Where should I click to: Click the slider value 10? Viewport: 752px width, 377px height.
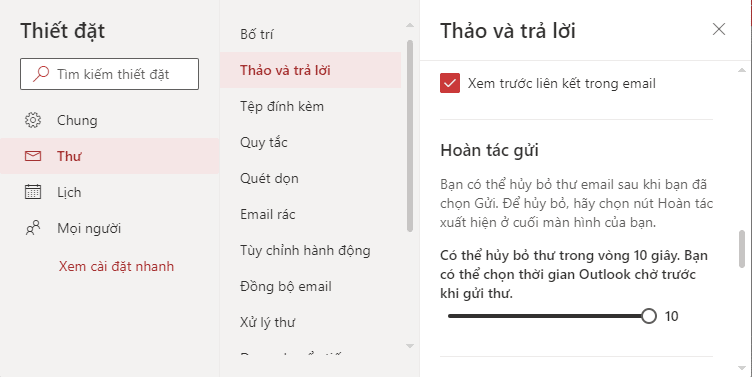click(x=671, y=317)
